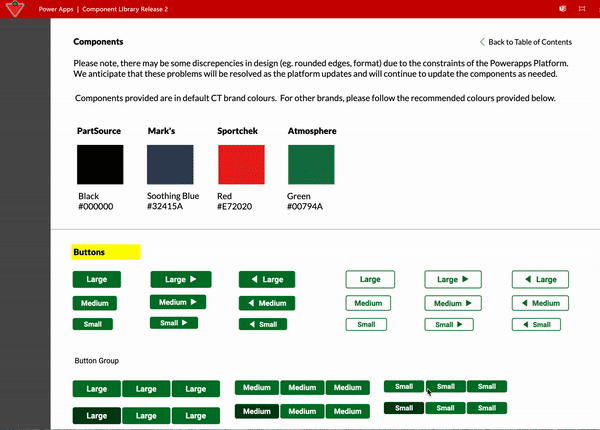
Task: Click filled Medium button with right arrow
Action: tap(178, 302)
